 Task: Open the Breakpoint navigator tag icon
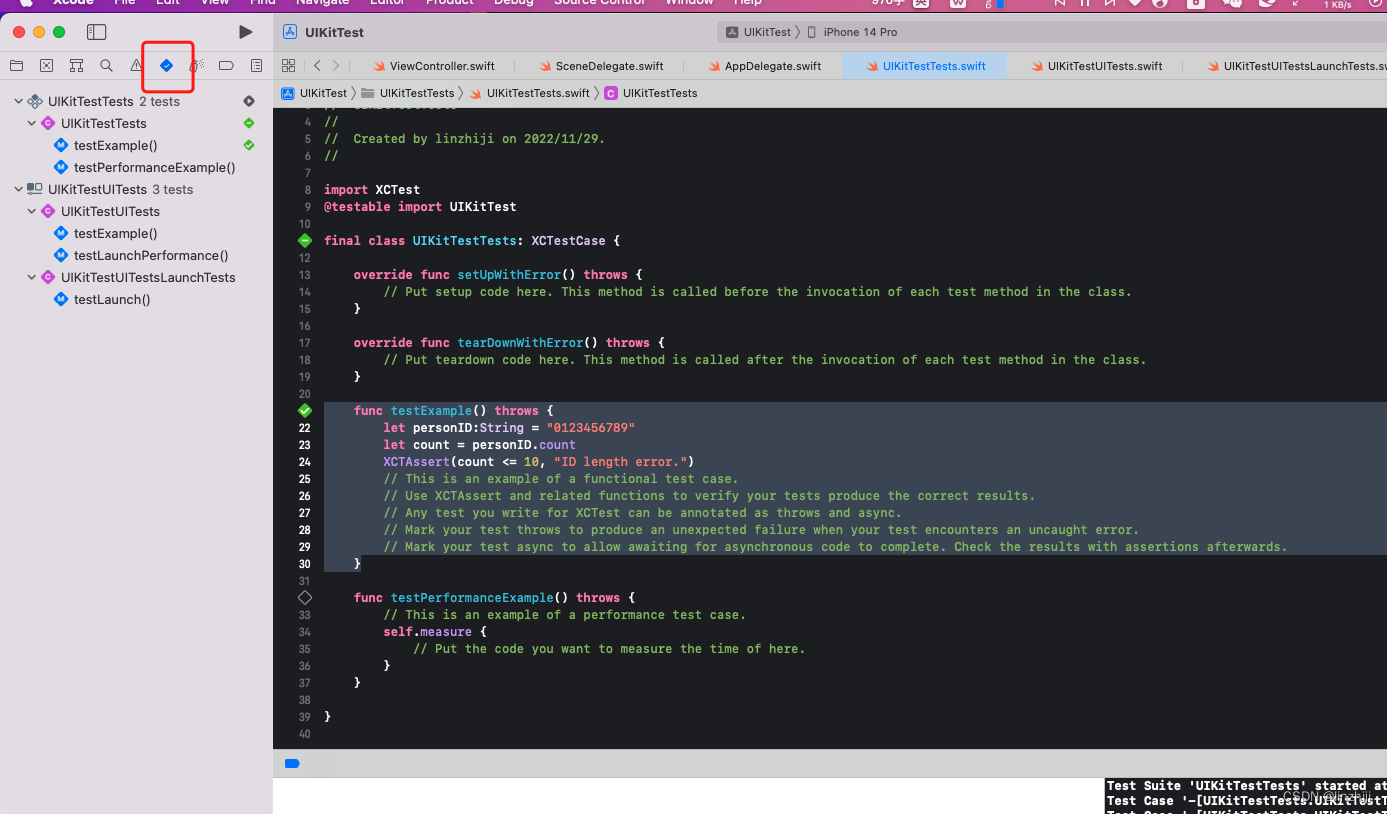coord(226,65)
